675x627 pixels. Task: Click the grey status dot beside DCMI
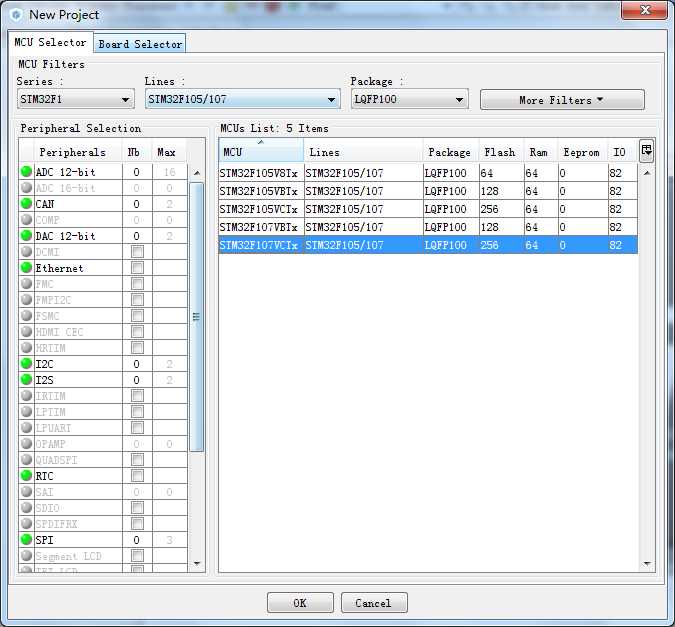pos(26,251)
